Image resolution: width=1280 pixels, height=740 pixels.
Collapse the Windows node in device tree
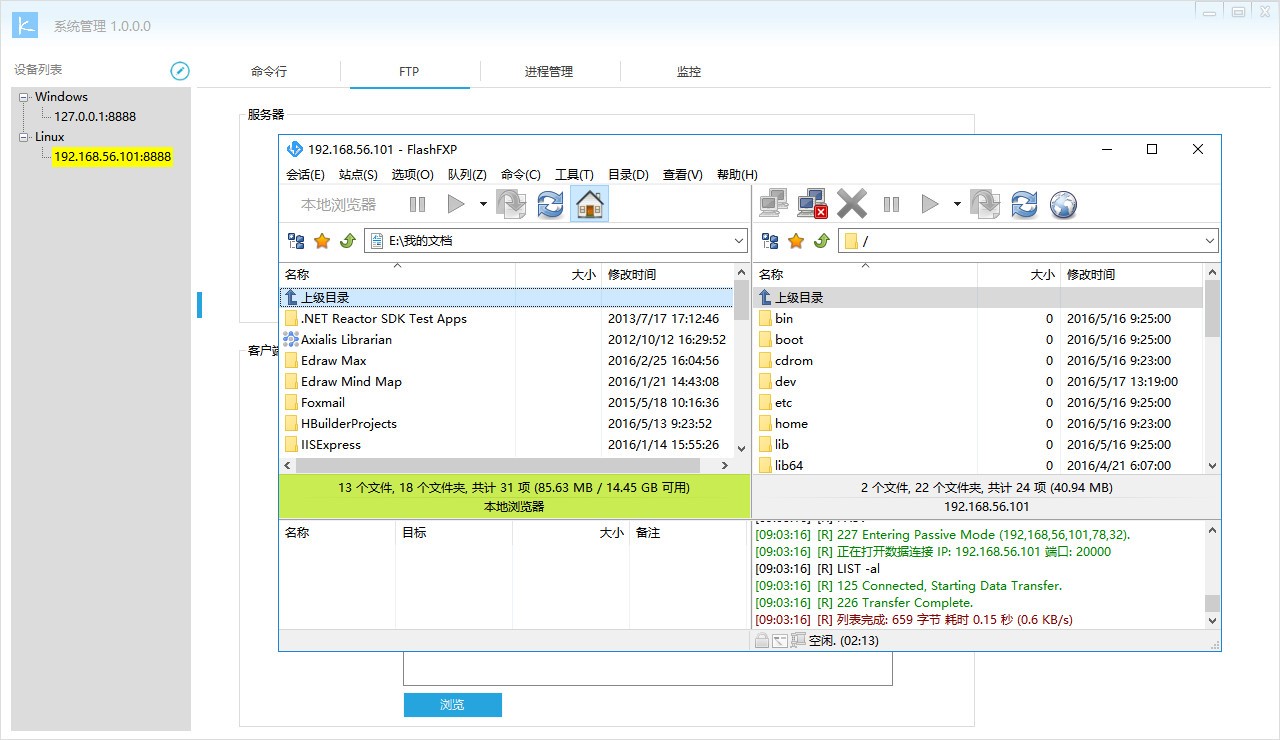pyautogui.click(x=24, y=97)
